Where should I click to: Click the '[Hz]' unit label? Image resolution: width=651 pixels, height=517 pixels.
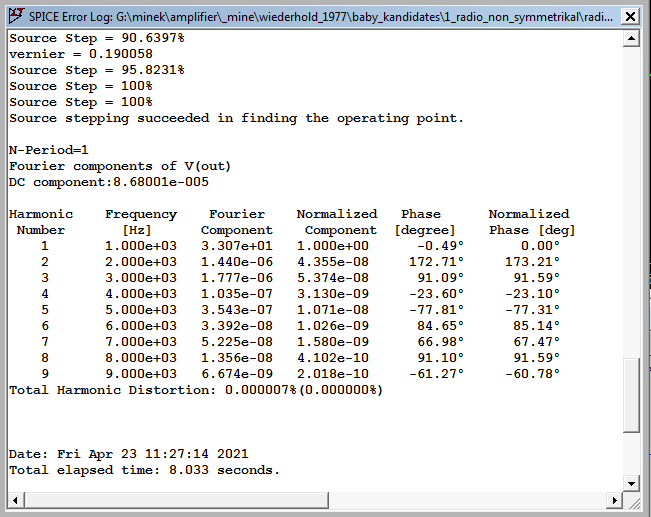(x=137, y=230)
